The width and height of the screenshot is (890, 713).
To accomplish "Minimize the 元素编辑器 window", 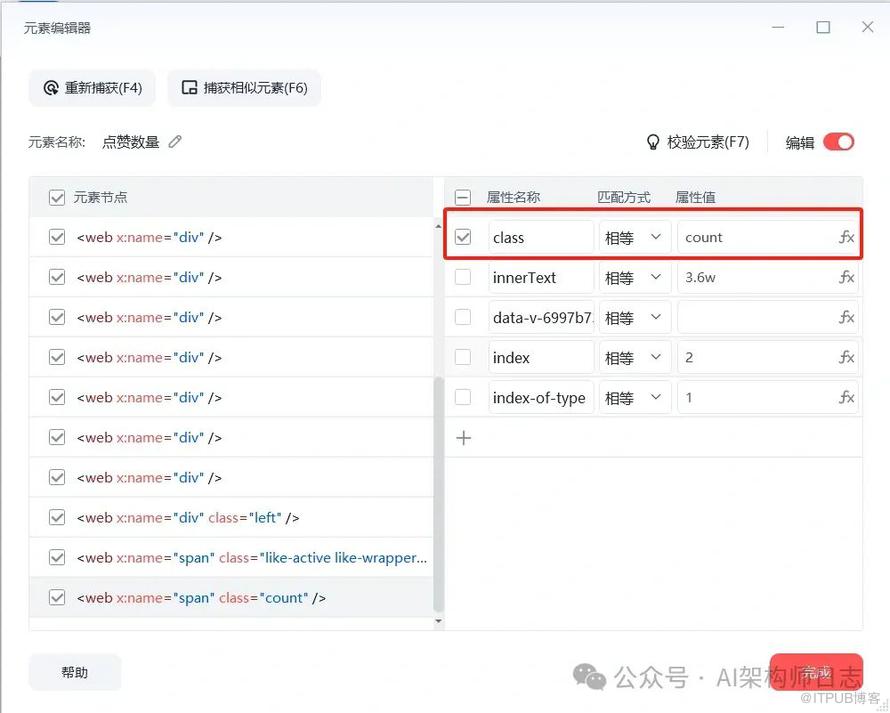I will point(778,27).
